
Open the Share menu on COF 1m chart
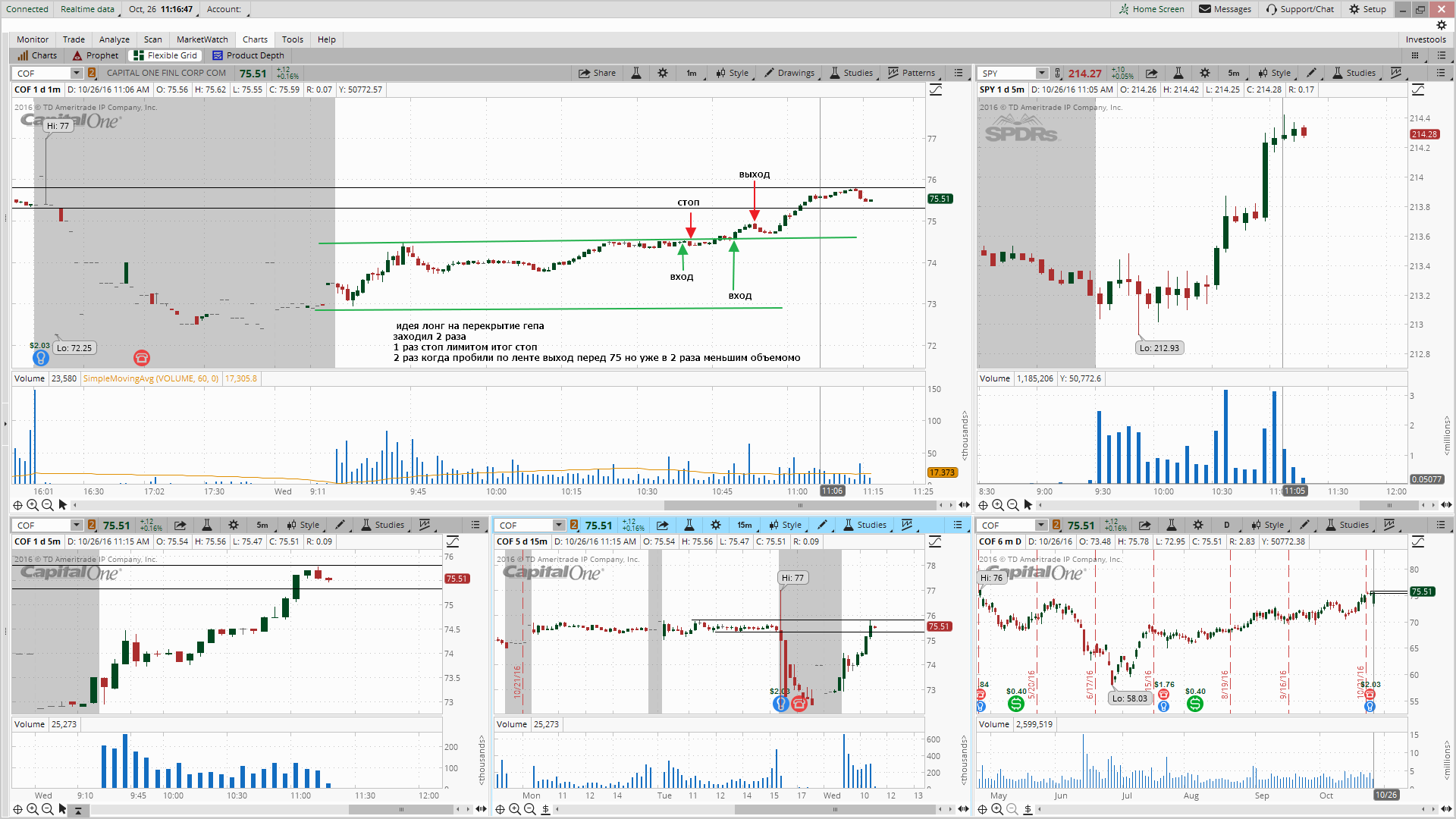coord(597,73)
